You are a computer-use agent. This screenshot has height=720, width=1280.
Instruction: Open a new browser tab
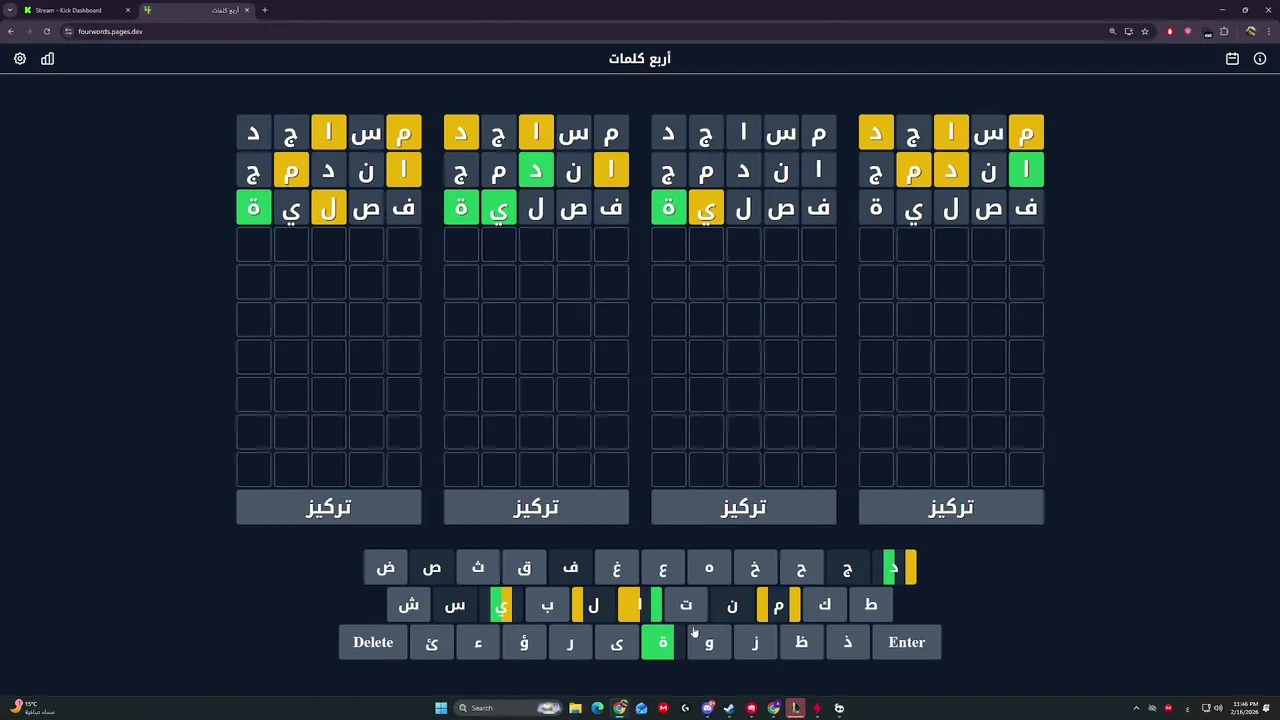265,10
